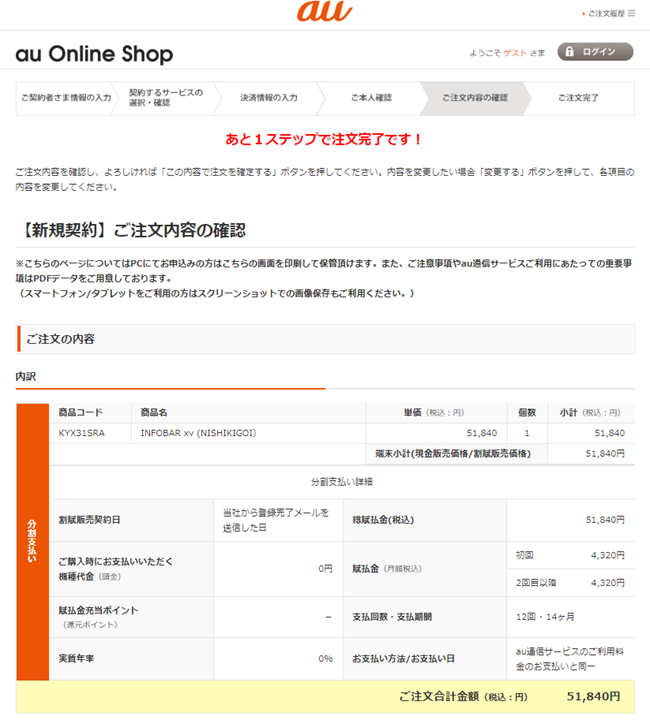The image size is (650, 720).
Task: Click the 頭金 value 0円
Action: [325, 568]
